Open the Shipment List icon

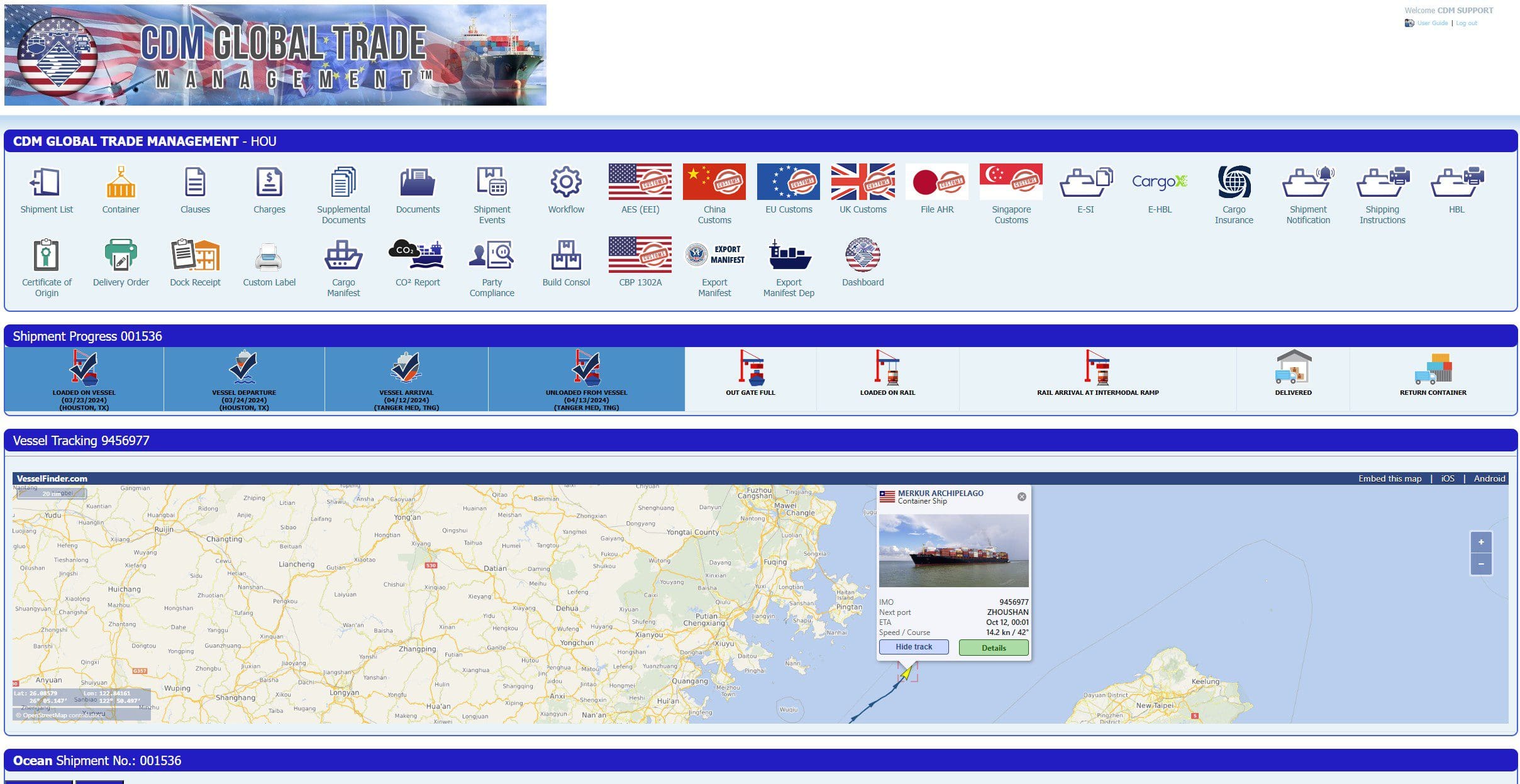[x=47, y=182]
